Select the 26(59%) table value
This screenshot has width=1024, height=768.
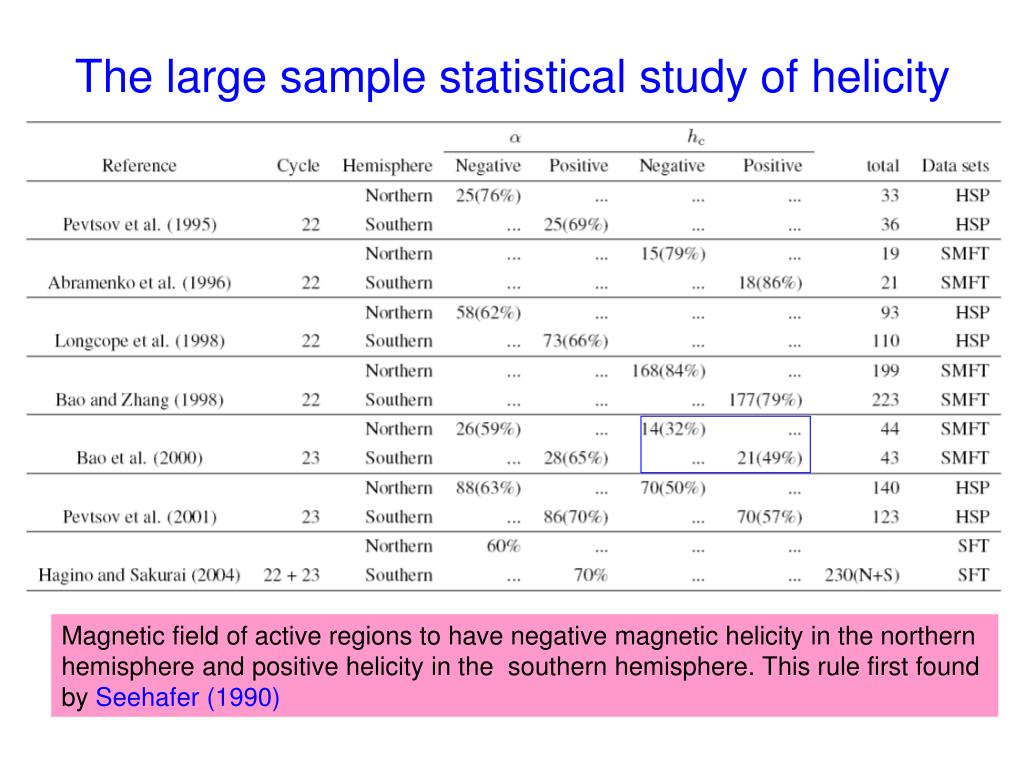click(x=488, y=429)
